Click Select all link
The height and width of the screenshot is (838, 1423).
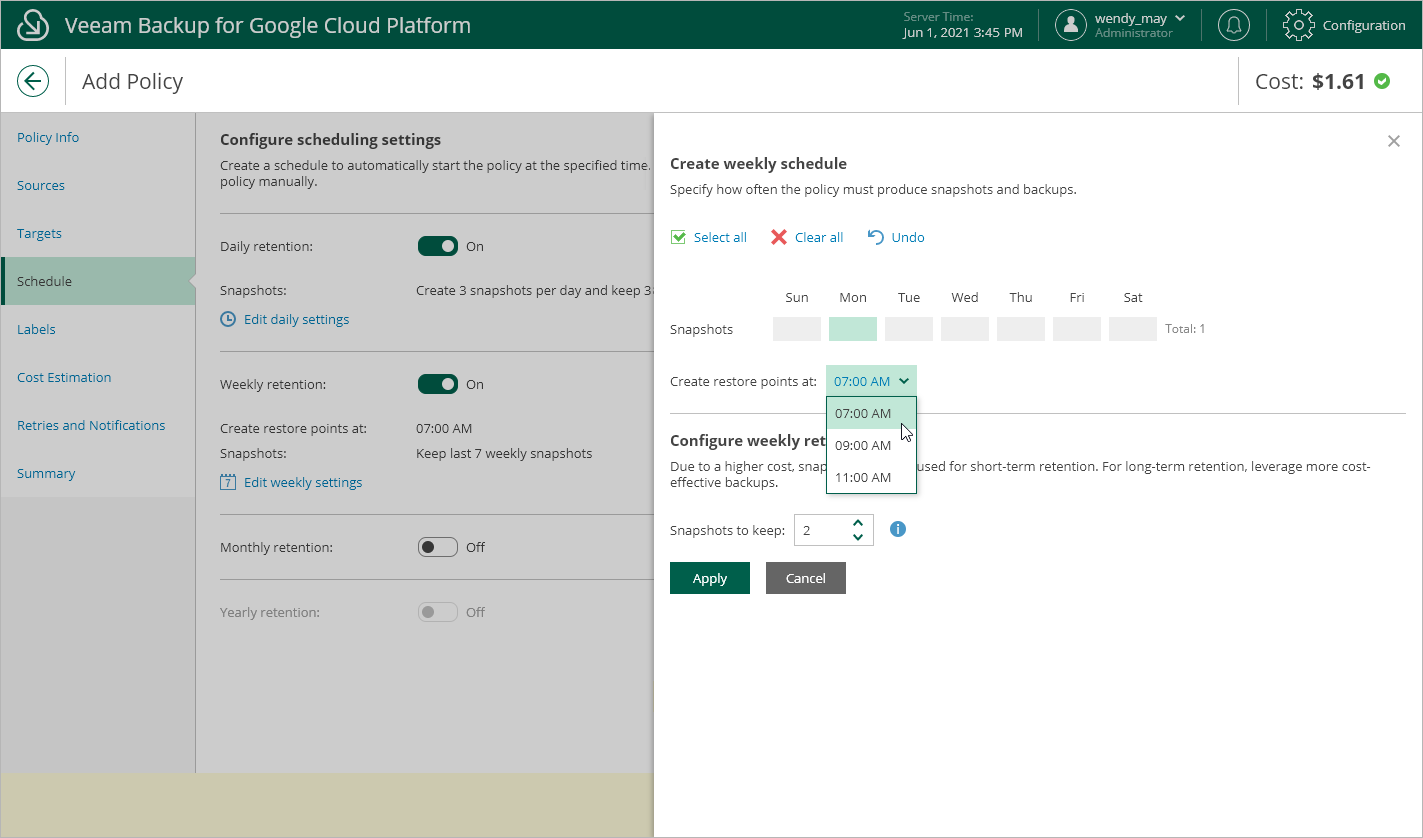coord(720,237)
